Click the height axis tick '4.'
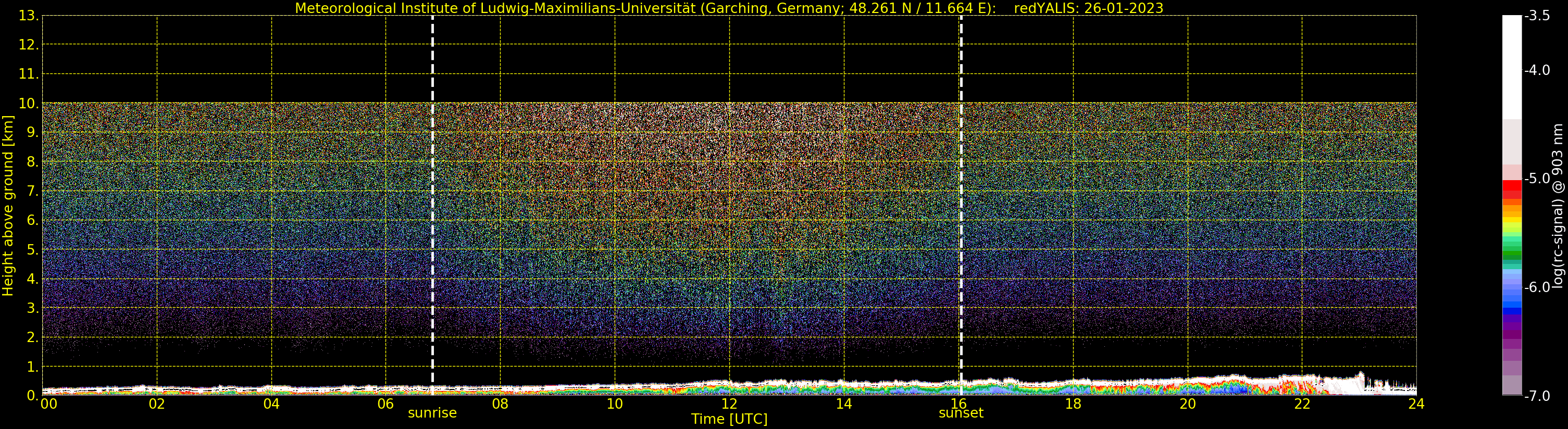1568x429 pixels. [x=33, y=279]
